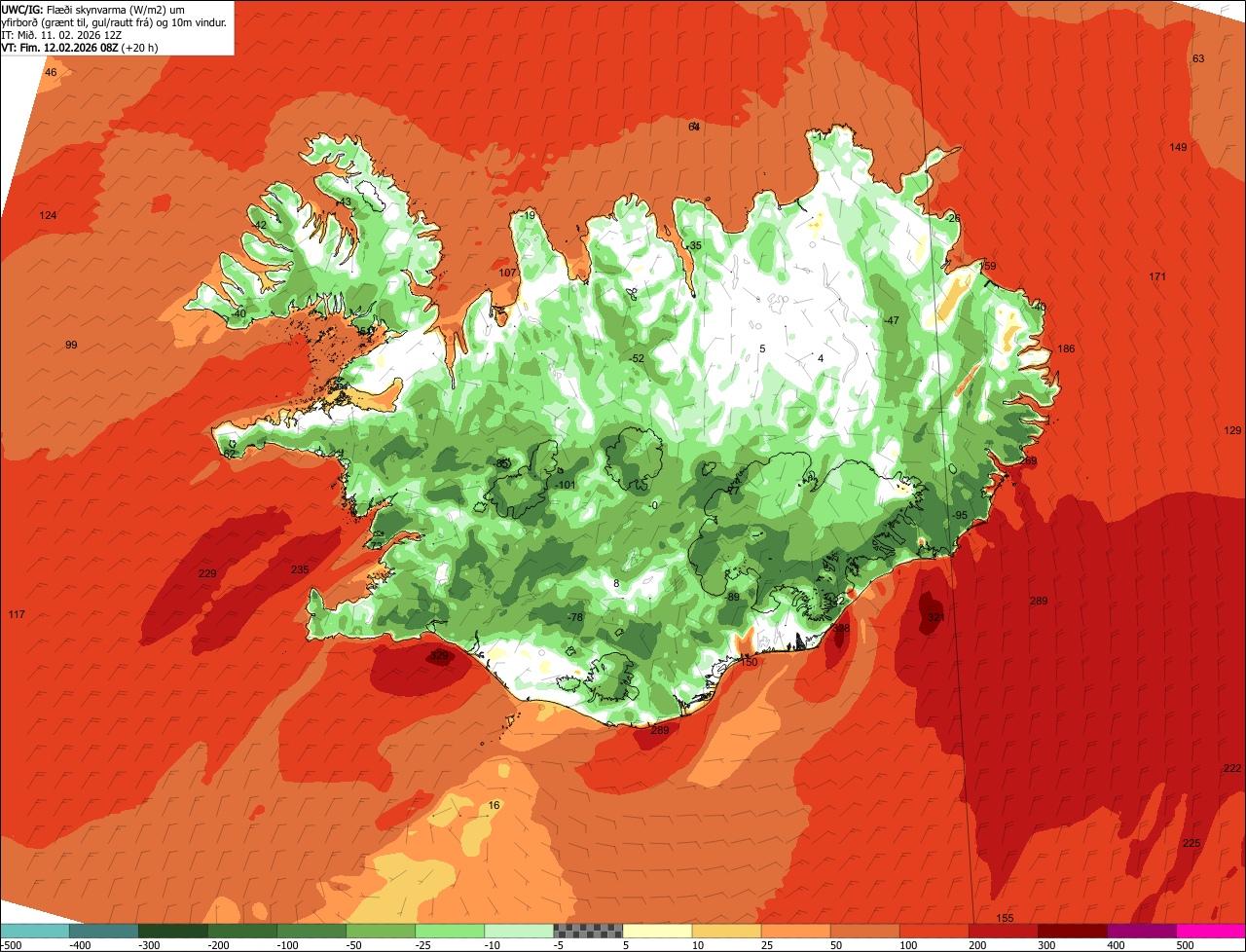Pick the light green -25 legend swatch
This screenshot has width=1246, height=952.
(450, 931)
